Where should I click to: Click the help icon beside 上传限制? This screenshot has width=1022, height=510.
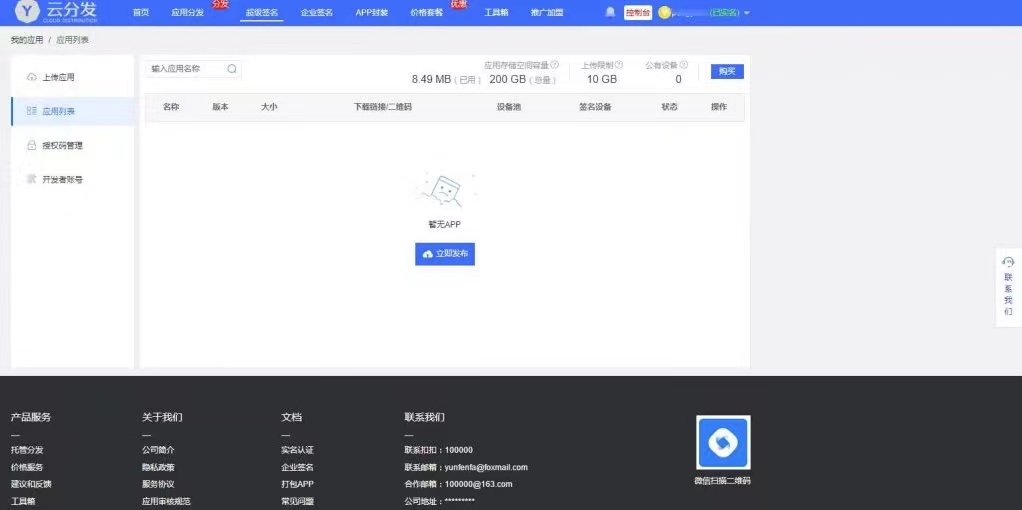coord(619,65)
